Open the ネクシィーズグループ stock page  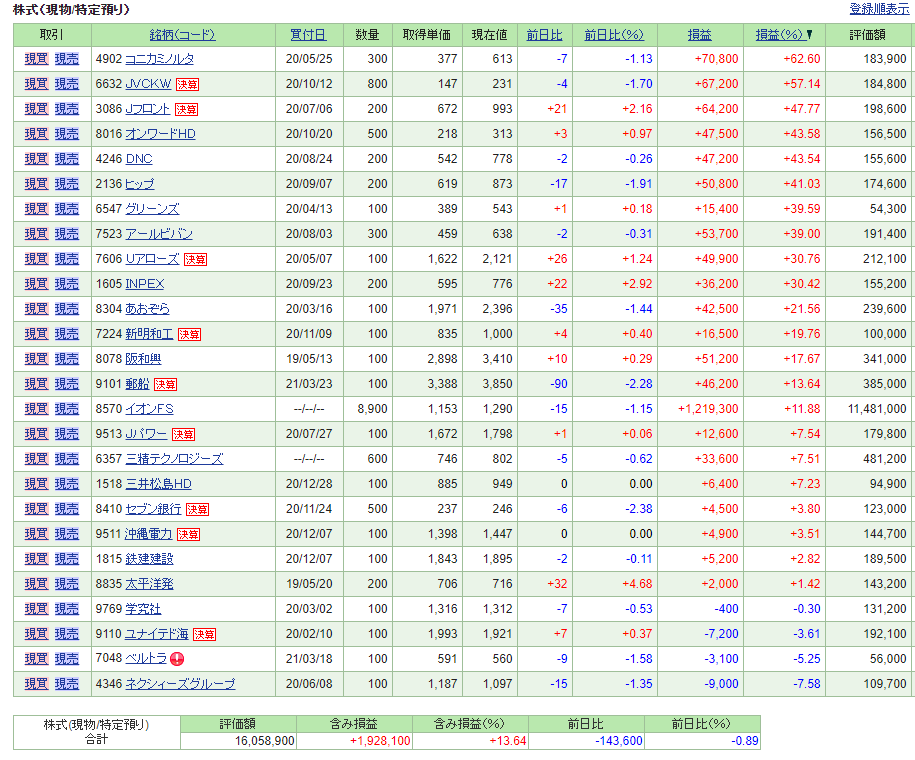[180, 684]
